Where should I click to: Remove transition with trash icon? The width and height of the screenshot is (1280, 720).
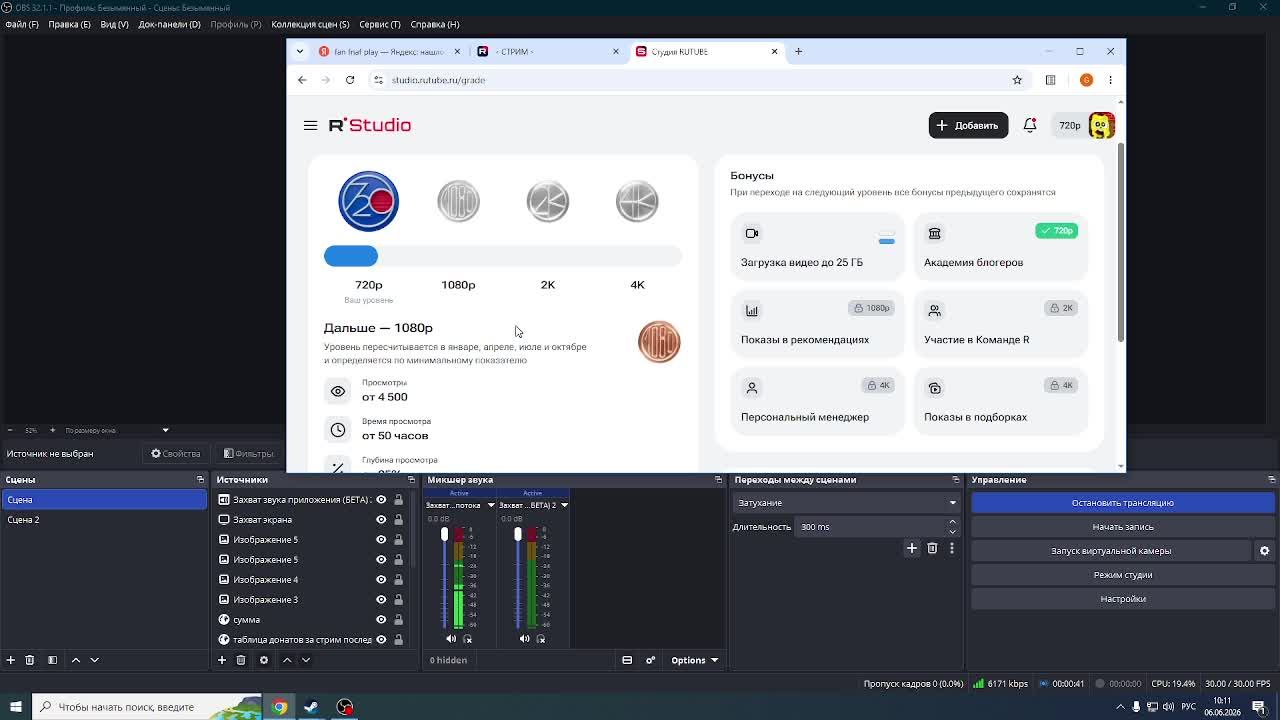[932, 548]
